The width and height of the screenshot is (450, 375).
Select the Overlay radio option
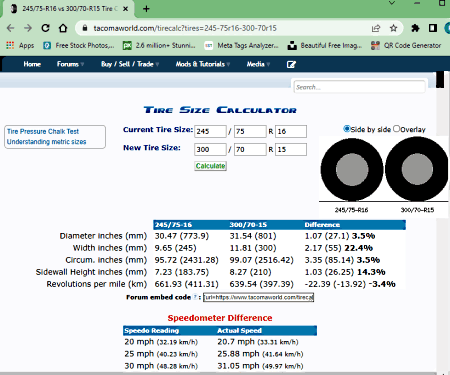[x=396, y=129]
